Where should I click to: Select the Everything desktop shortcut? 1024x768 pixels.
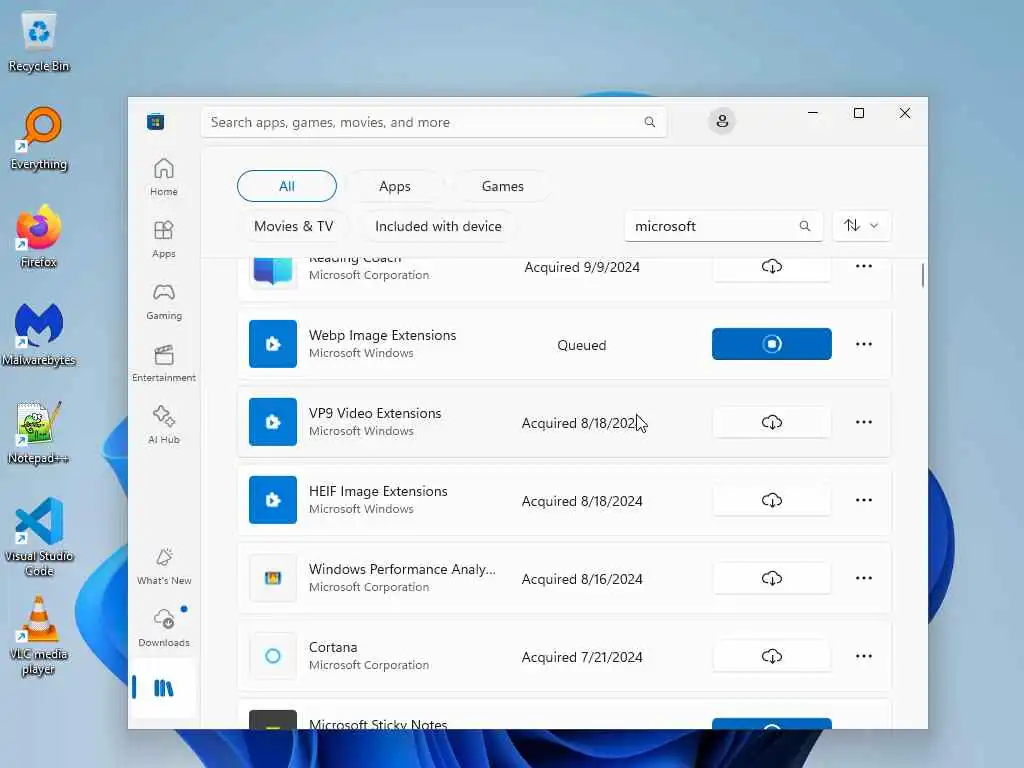pyautogui.click(x=39, y=139)
